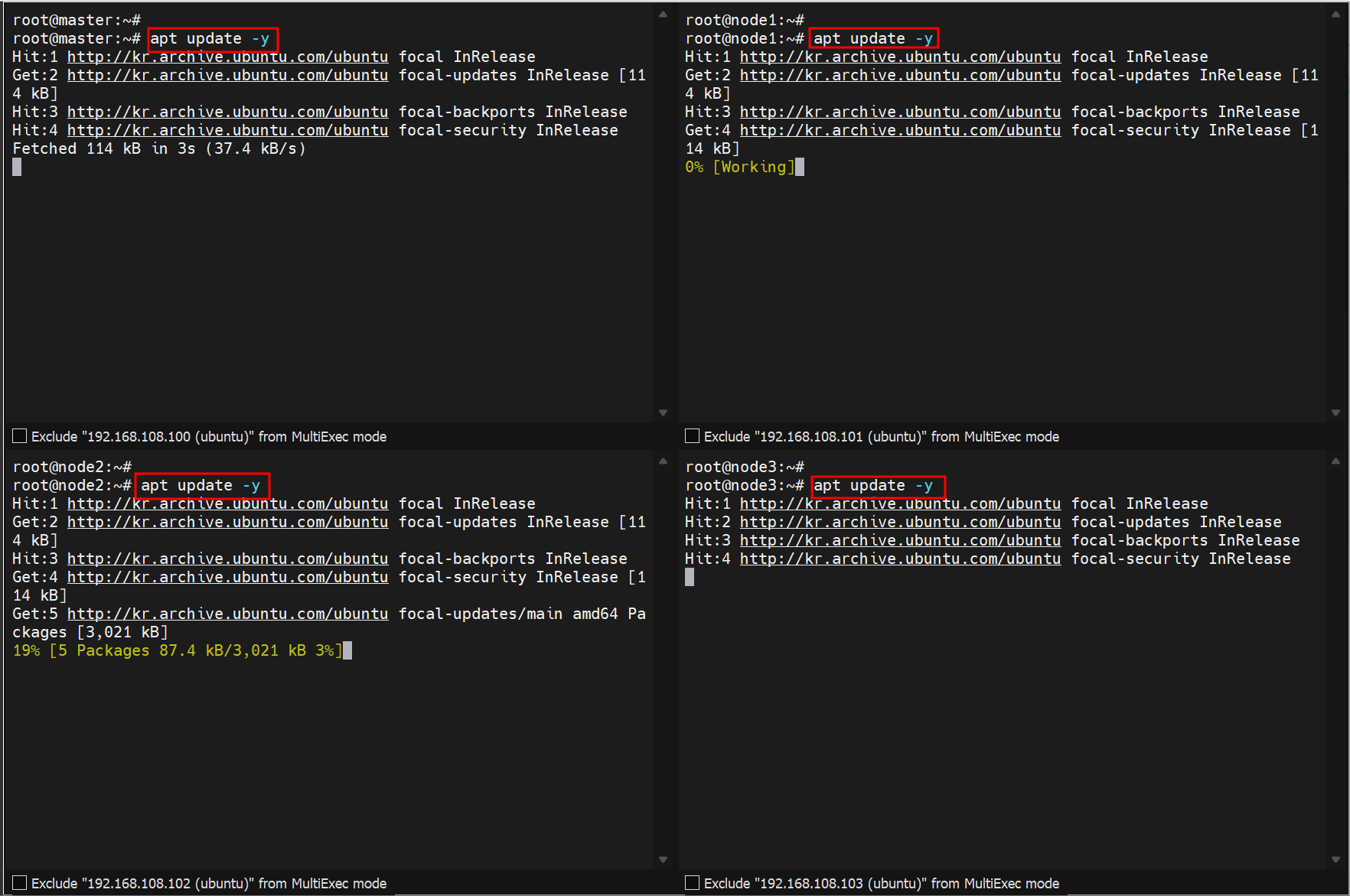Check Exclude 192.168.108.102 from MultiExec mode
The image size is (1350, 896).
click(x=20, y=883)
